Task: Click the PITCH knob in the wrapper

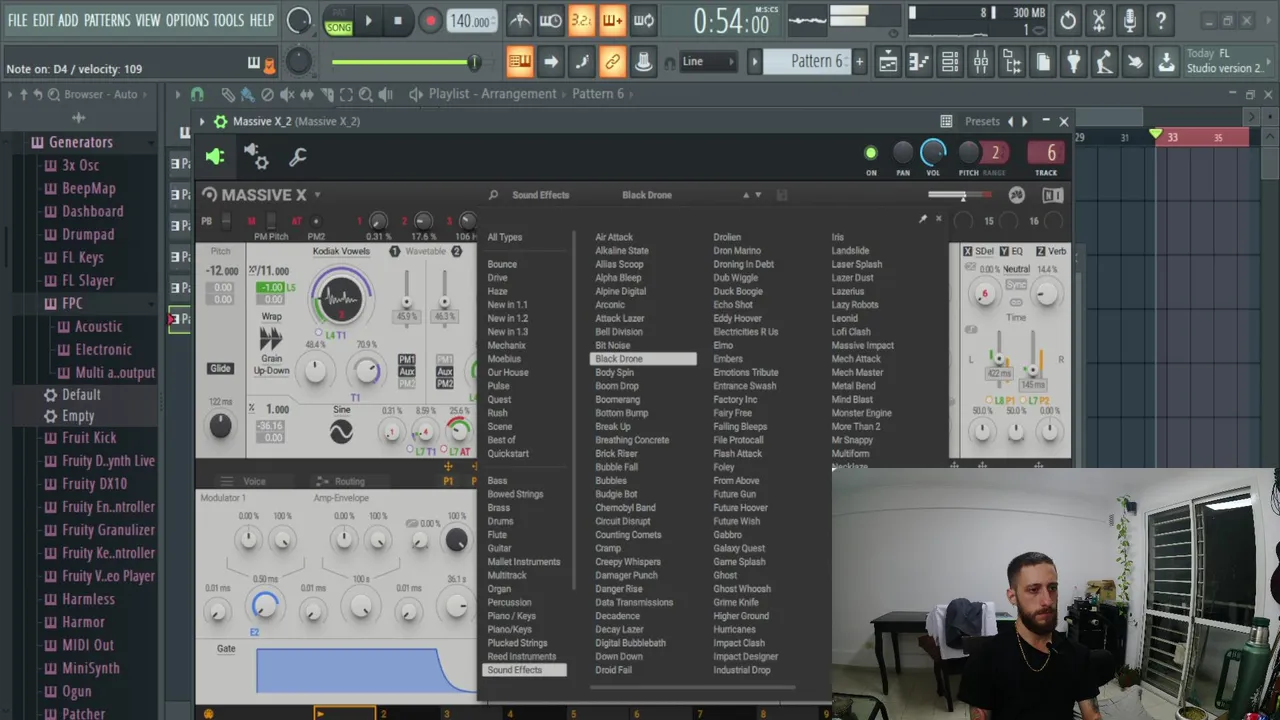Action: [x=968, y=152]
